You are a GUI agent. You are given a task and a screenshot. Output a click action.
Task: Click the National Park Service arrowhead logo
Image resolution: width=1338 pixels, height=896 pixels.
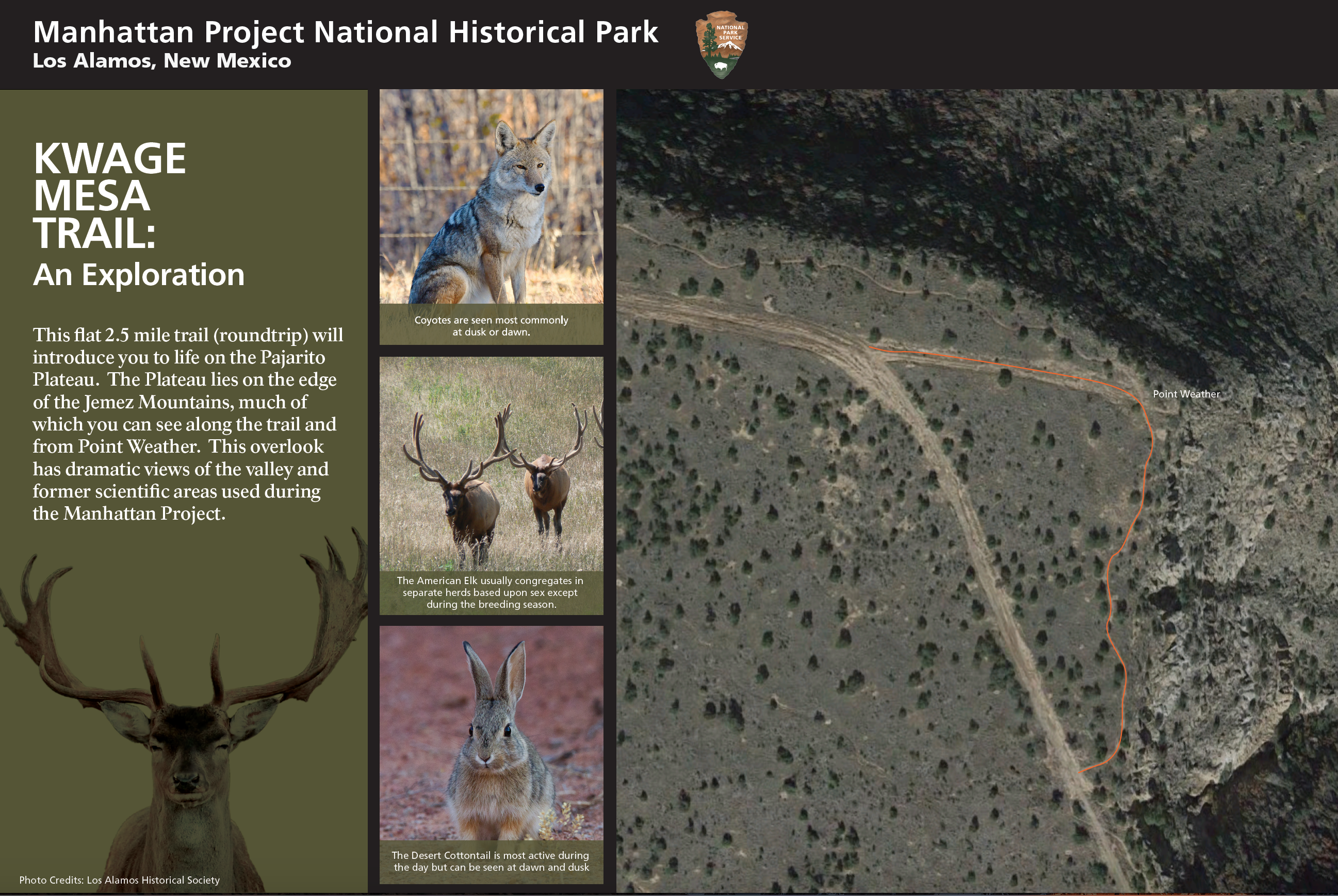(721, 44)
